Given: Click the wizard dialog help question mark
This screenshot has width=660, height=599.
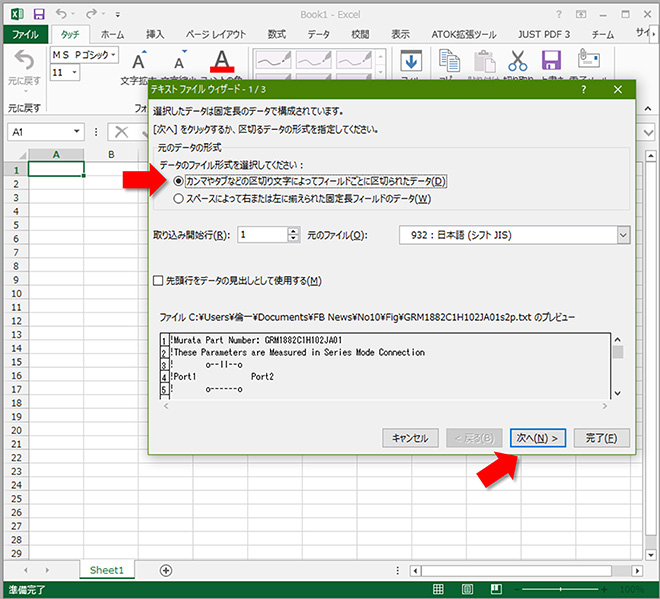Looking at the screenshot, I should coord(583,89).
